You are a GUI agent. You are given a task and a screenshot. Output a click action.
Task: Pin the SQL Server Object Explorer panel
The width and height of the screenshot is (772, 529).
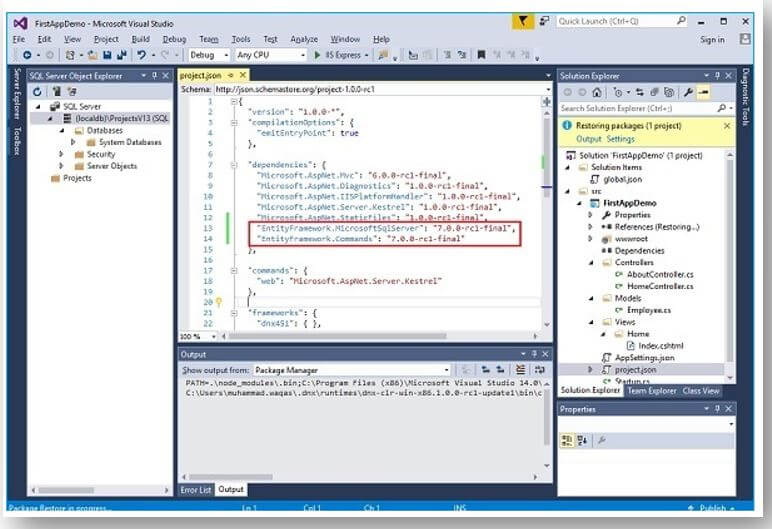tap(155, 75)
